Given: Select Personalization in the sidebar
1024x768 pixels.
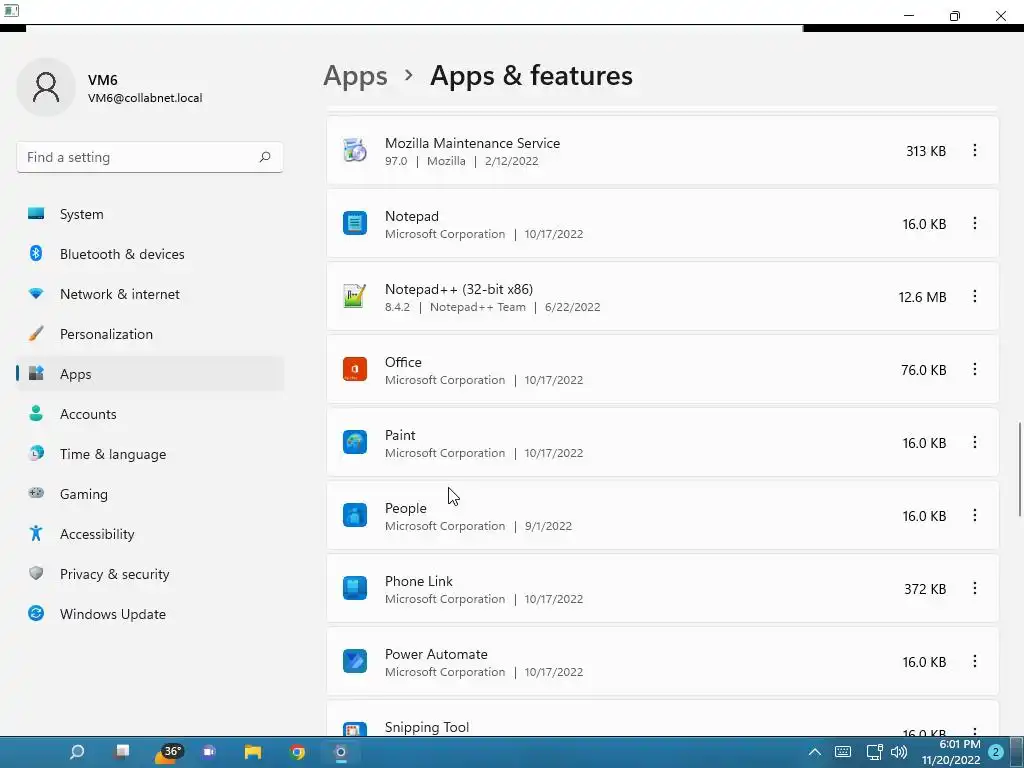Looking at the screenshot, I should click(x=150, y=334).
